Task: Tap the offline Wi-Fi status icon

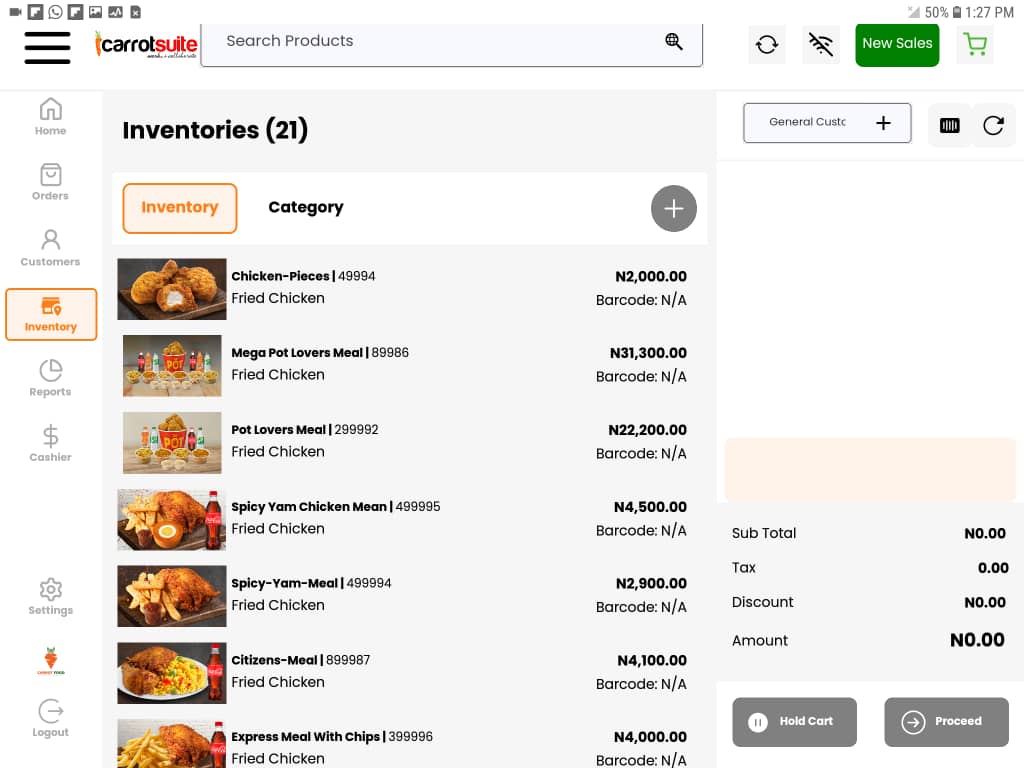Action: [821, 45]
